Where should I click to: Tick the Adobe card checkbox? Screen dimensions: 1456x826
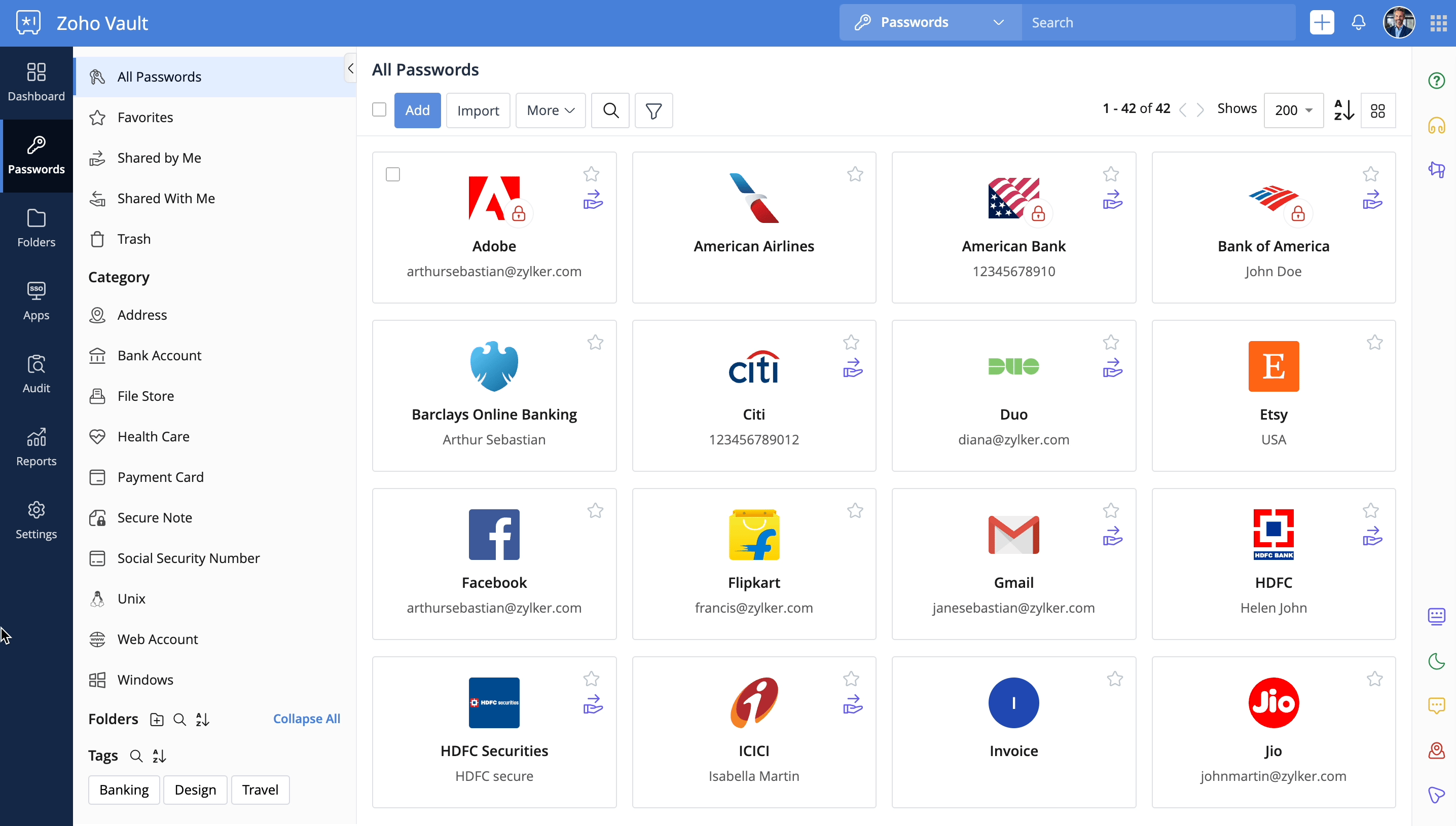coord(393,174)
